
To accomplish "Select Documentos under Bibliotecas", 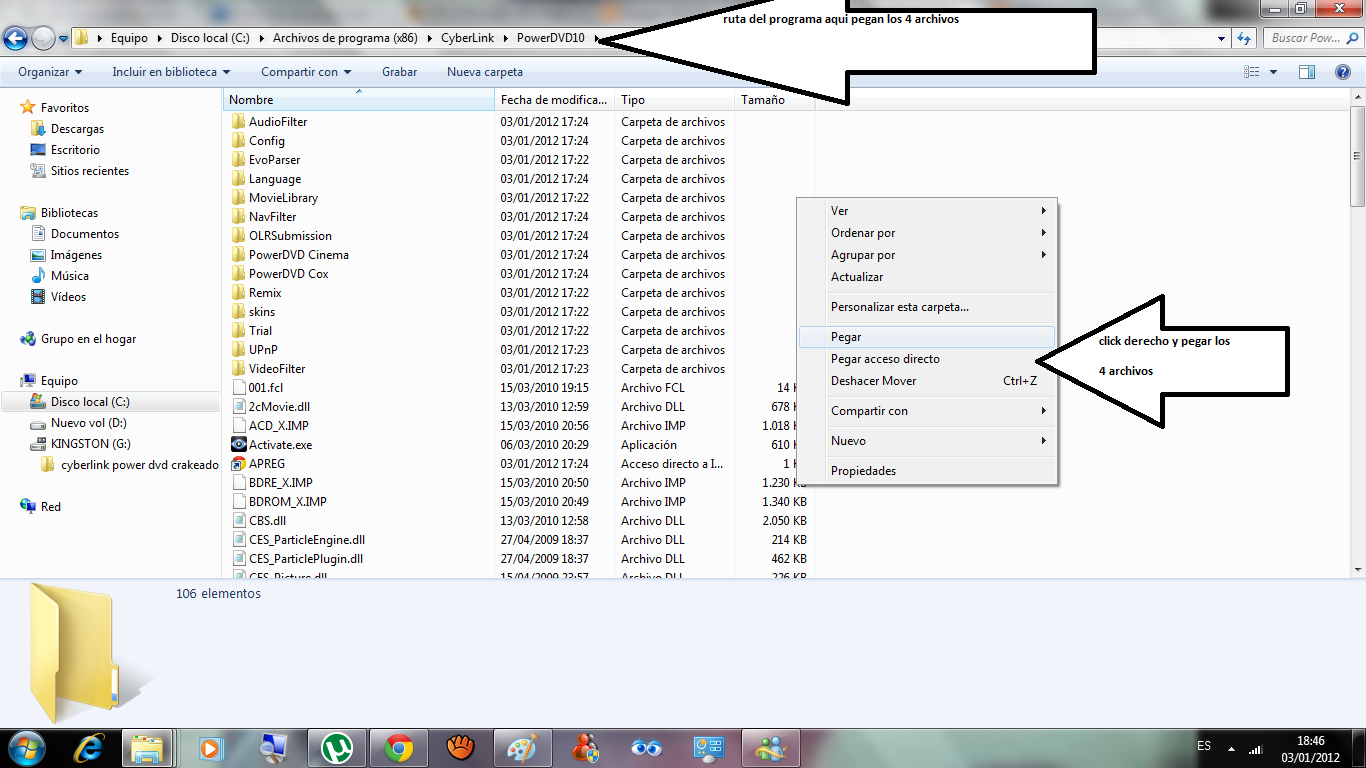I will [x=84, y=234].
